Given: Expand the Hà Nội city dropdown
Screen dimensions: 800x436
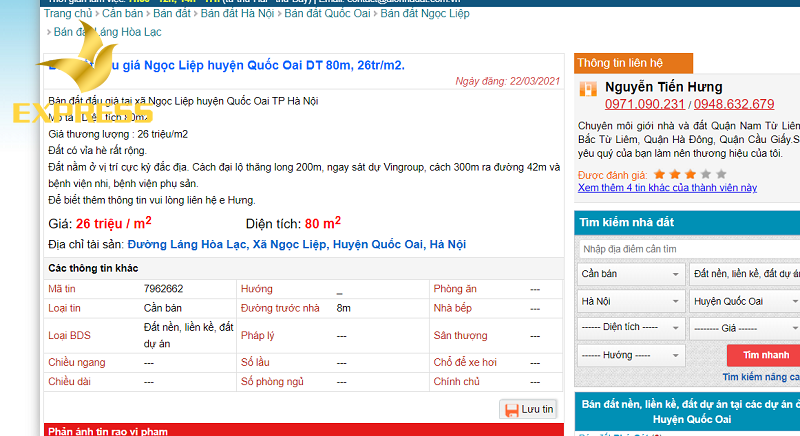Looking at the screenshot, I should coord(630,300).
